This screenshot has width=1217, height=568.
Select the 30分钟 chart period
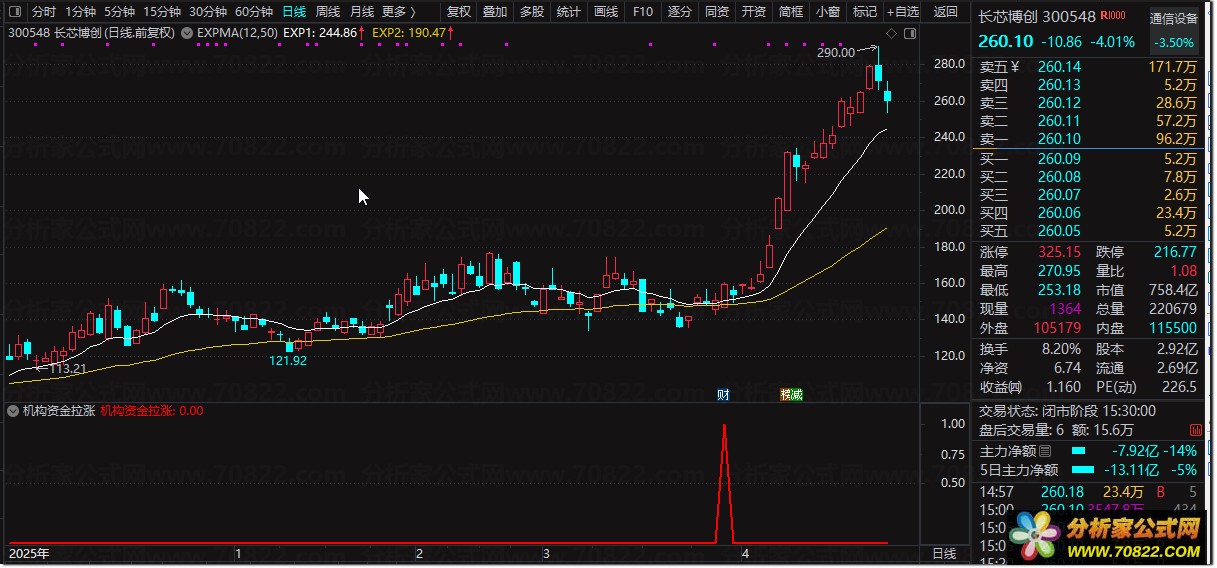coord(208,12)
